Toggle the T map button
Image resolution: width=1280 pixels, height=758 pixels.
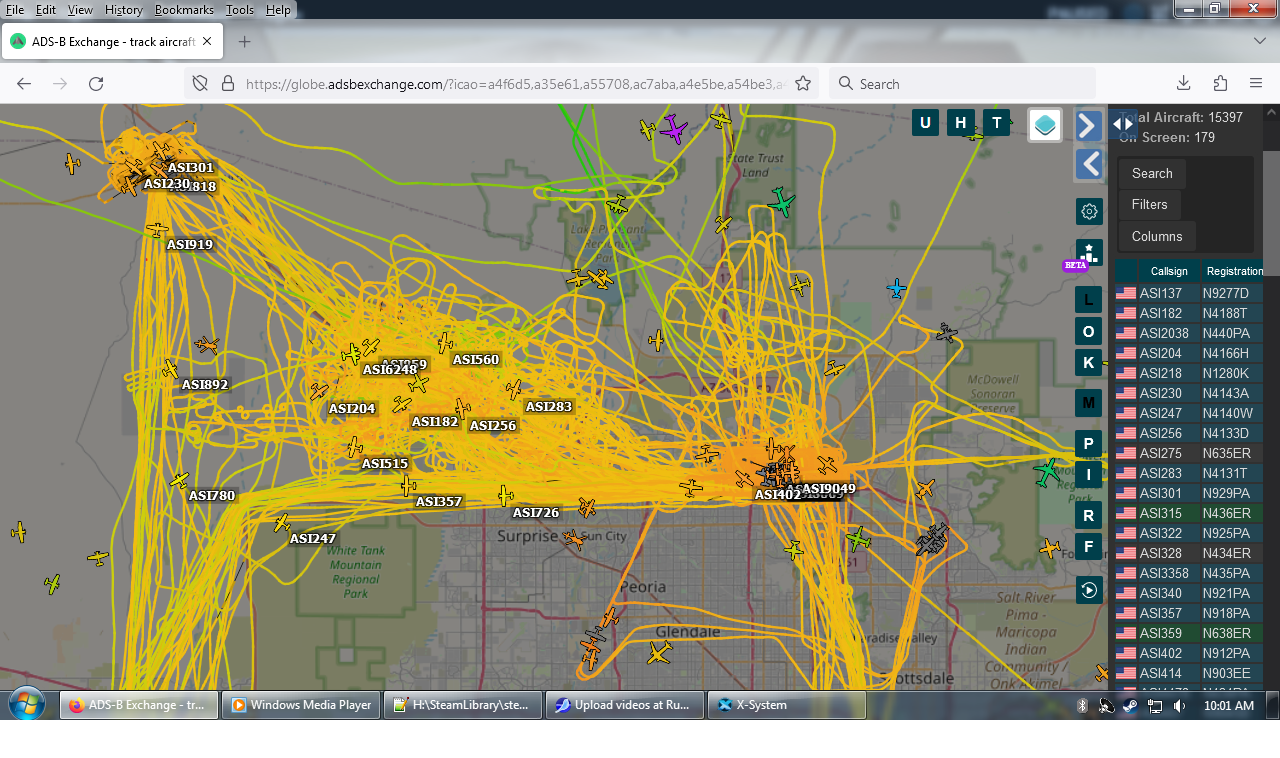(996, 123)
